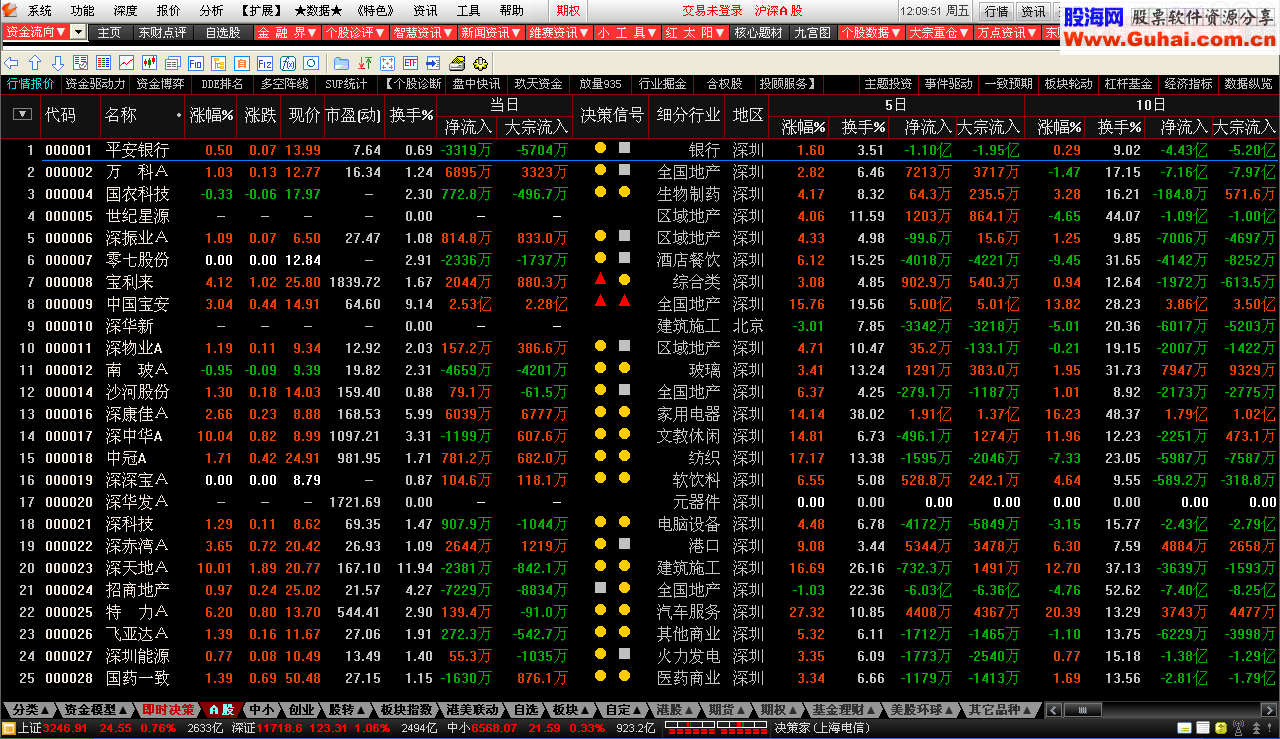
Task: Sort by the 涨幅% column header
Action: click(211, 115)
